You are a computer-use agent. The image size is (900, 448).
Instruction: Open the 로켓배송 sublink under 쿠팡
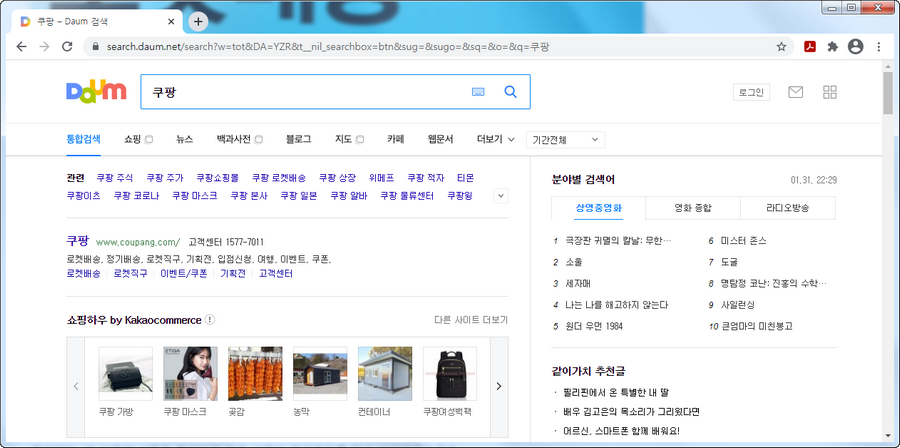[x=83, y=274]
